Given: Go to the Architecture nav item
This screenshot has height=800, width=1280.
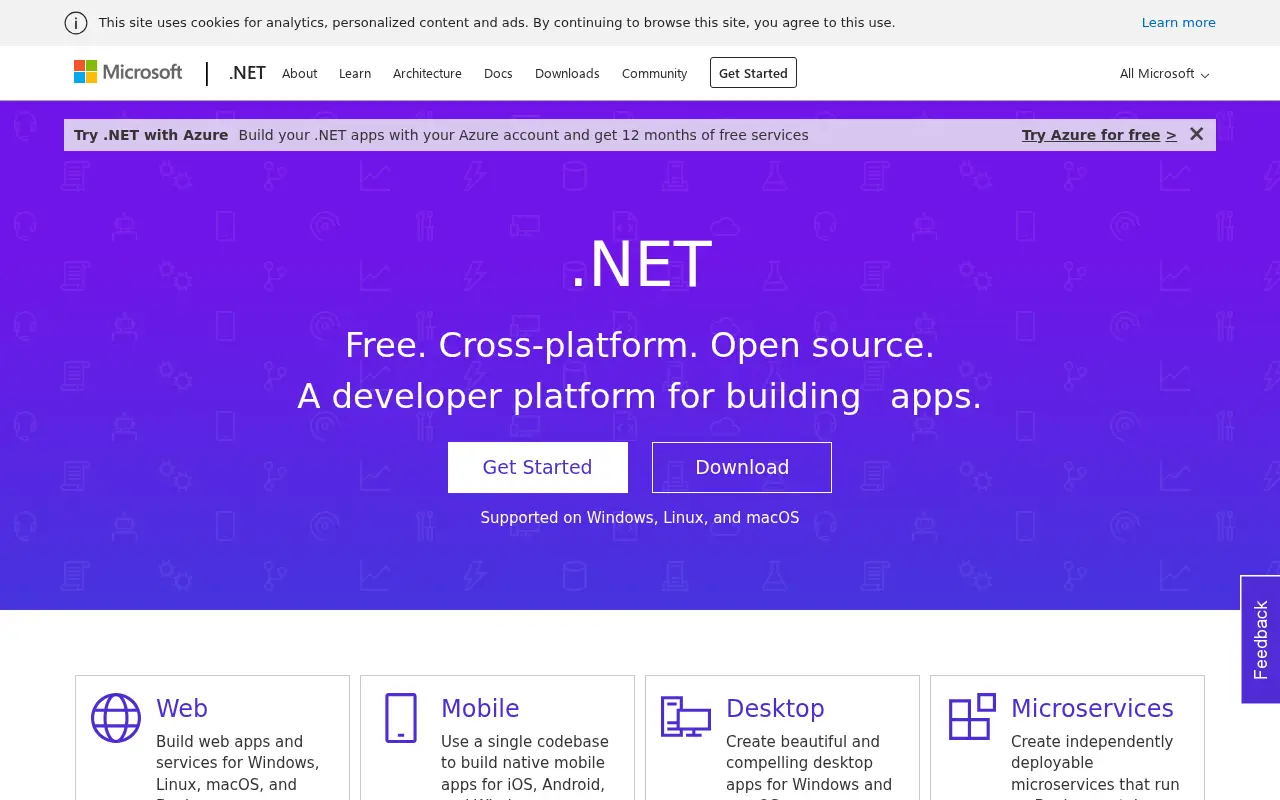Looking at the screenshot, I should (x=427, y=74).
